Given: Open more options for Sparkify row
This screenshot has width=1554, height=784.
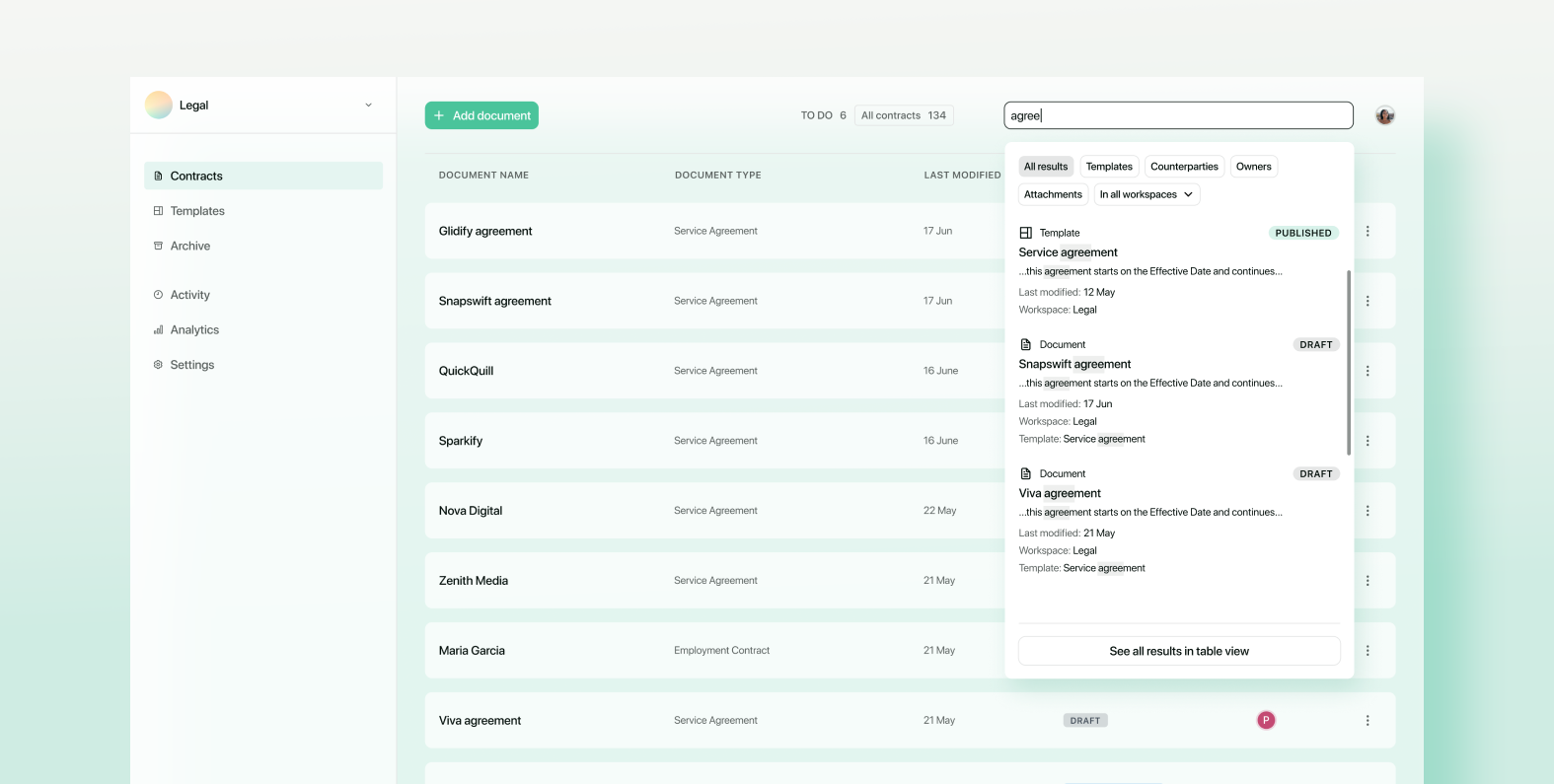Looking at the screenshot, I should (x=1368, y=441).
